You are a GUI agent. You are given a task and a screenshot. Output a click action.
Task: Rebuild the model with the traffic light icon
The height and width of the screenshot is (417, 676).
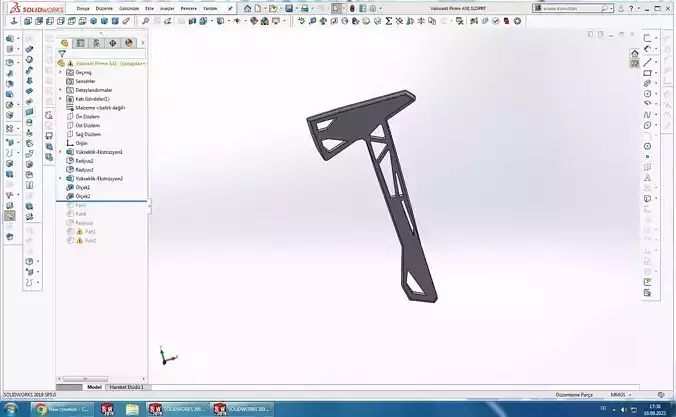coord(352,8)
